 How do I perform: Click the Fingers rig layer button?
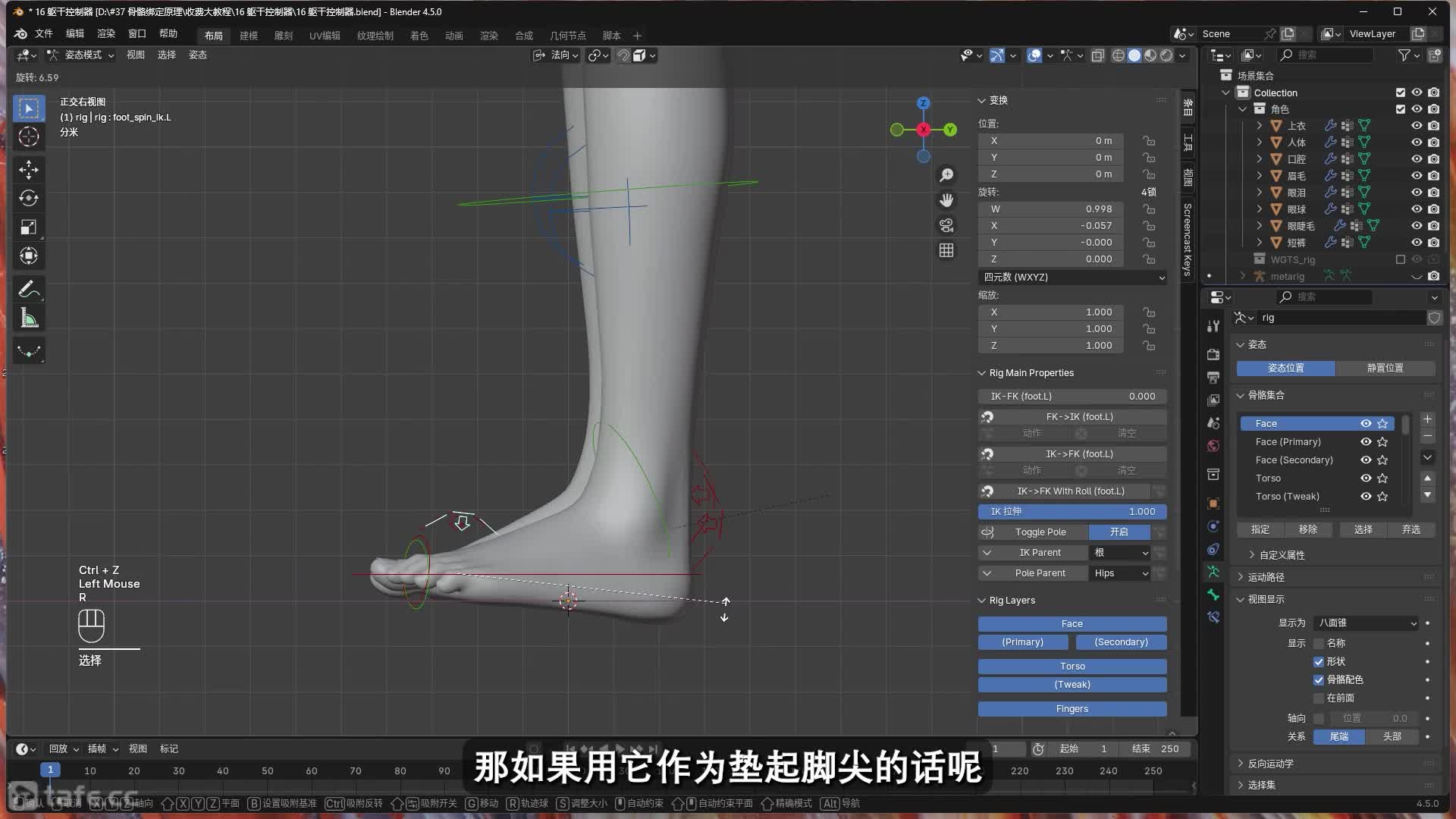(x=1072, y=709)
